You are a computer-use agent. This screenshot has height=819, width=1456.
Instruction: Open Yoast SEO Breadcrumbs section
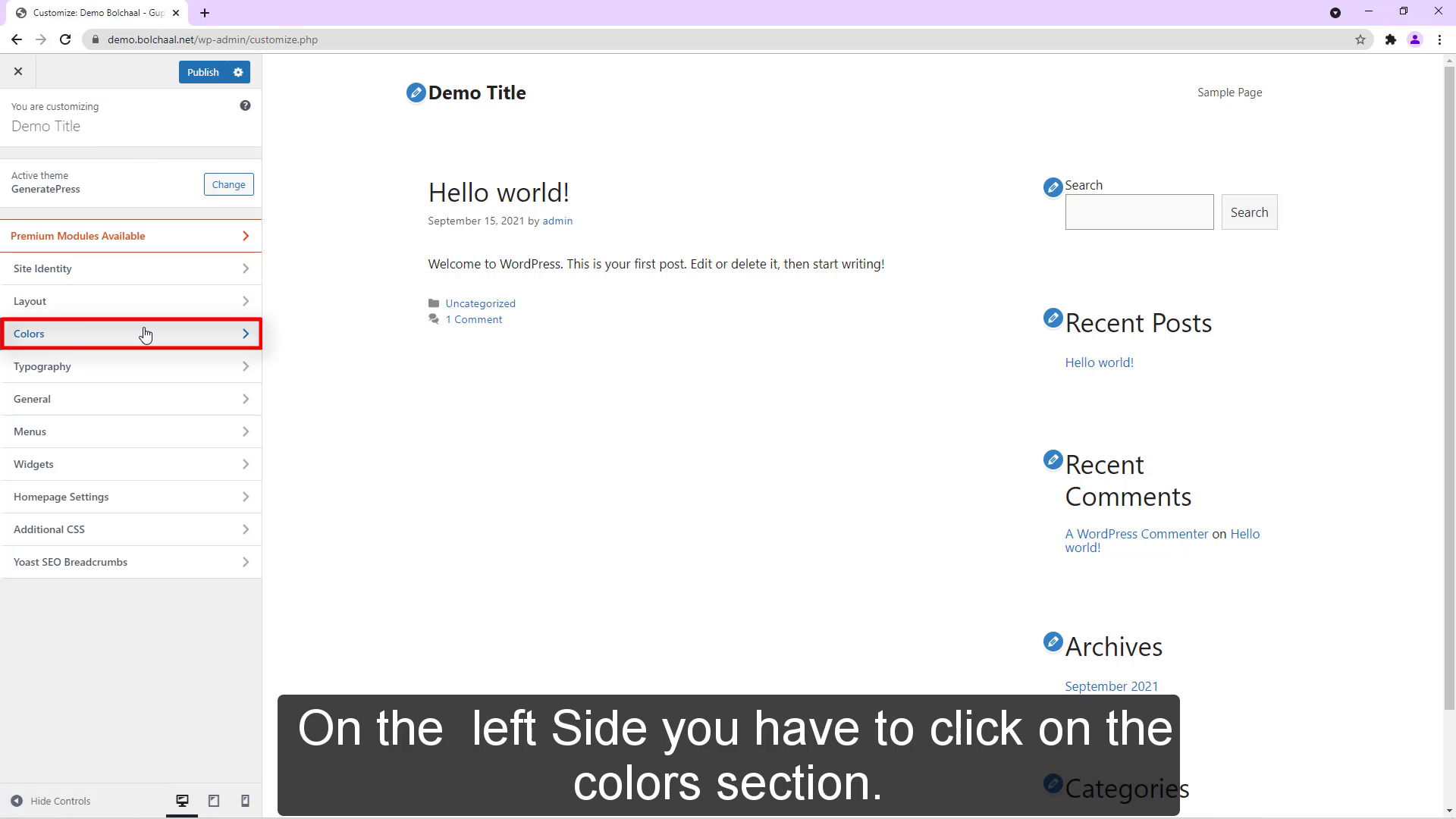130,562
